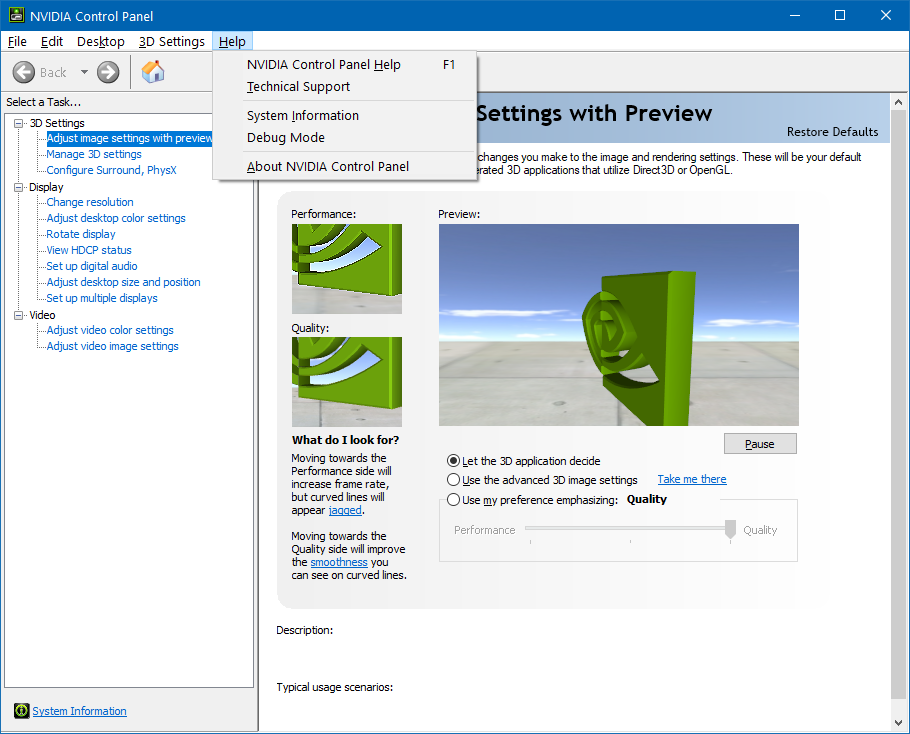Select Adjust image settings with preview
Screen dimensions: 910x734
point(129,138)
